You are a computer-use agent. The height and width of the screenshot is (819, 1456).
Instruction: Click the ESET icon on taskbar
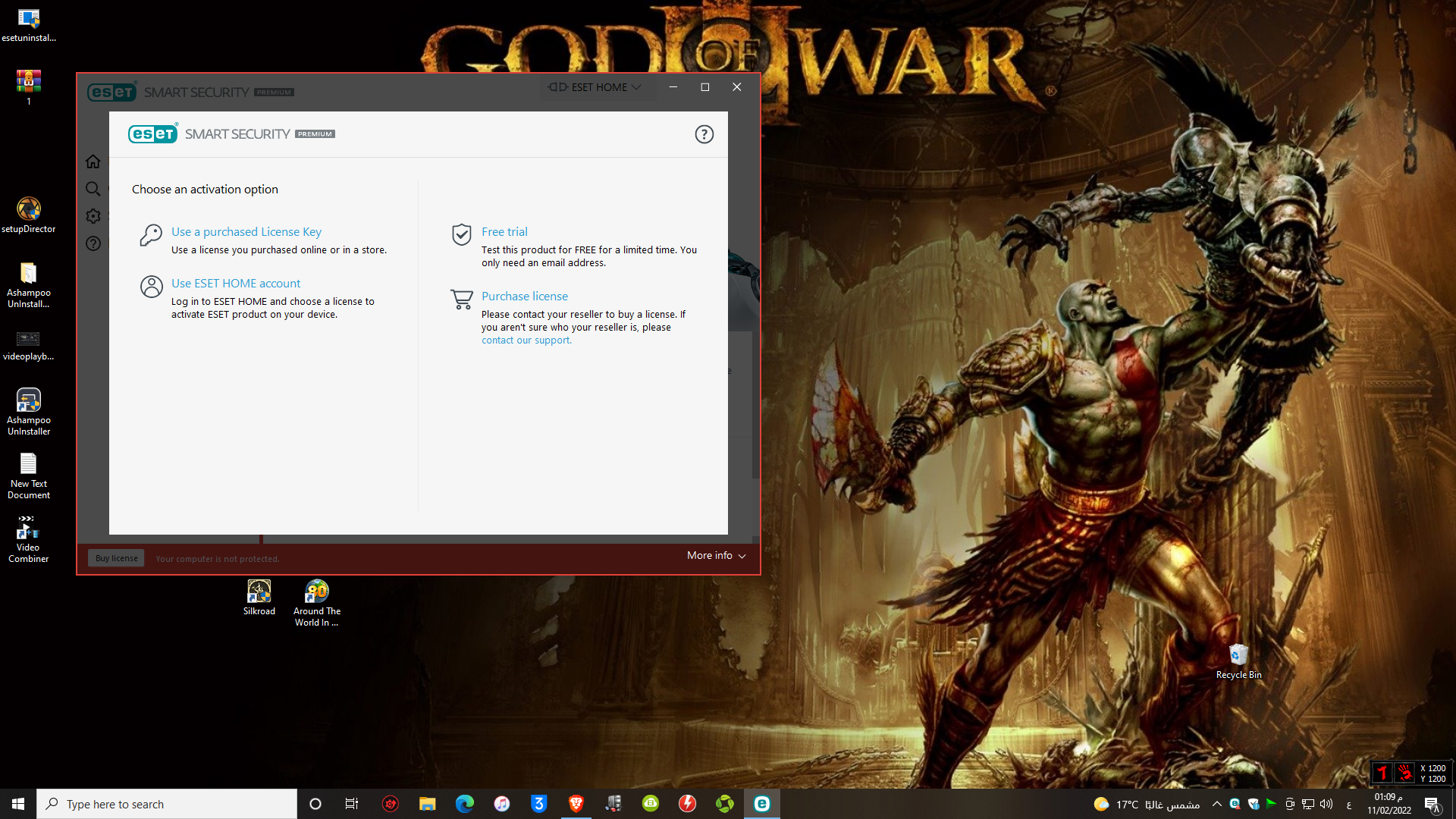761,804
